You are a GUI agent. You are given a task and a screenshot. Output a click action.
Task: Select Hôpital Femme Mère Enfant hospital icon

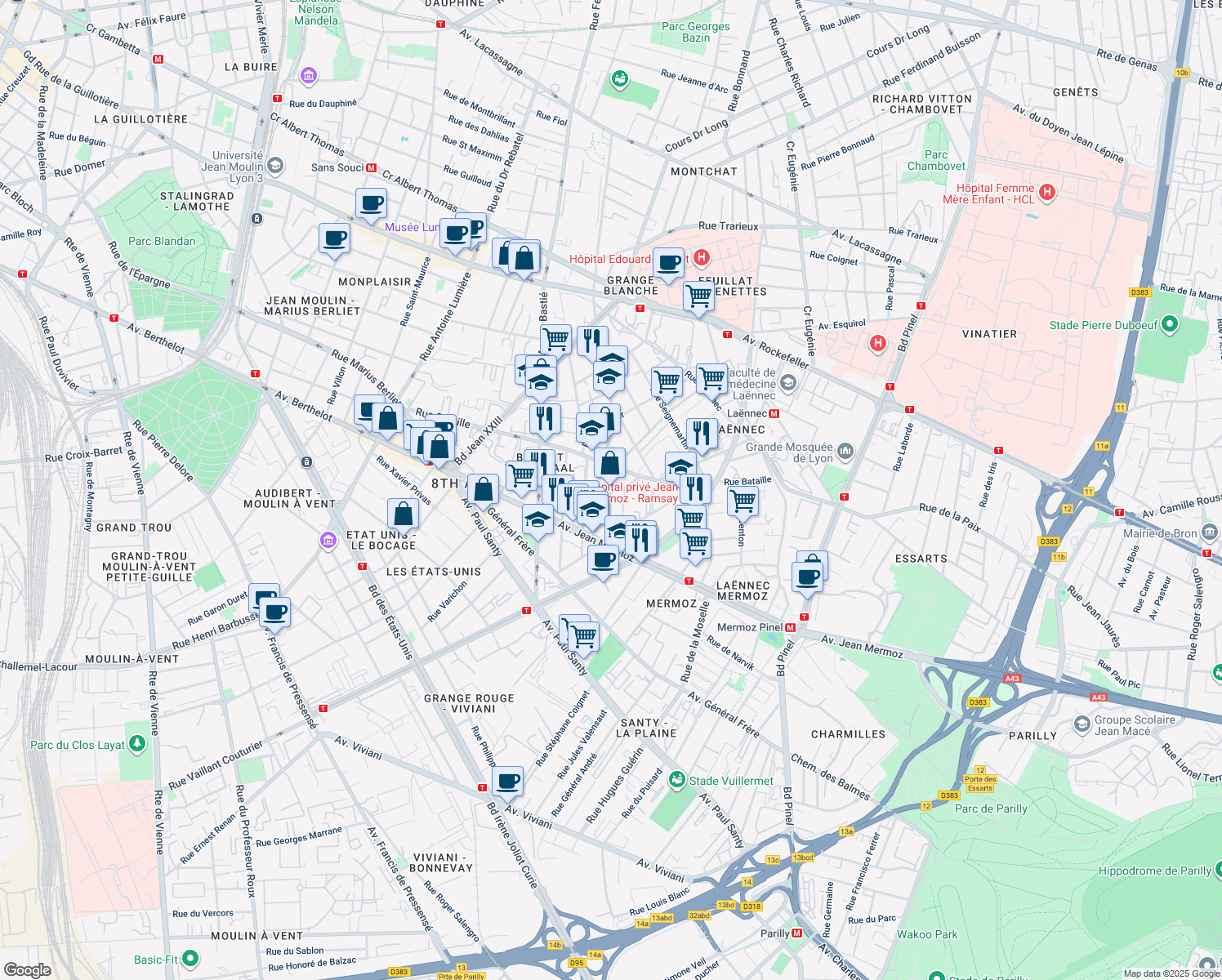tap(1047, 193)
